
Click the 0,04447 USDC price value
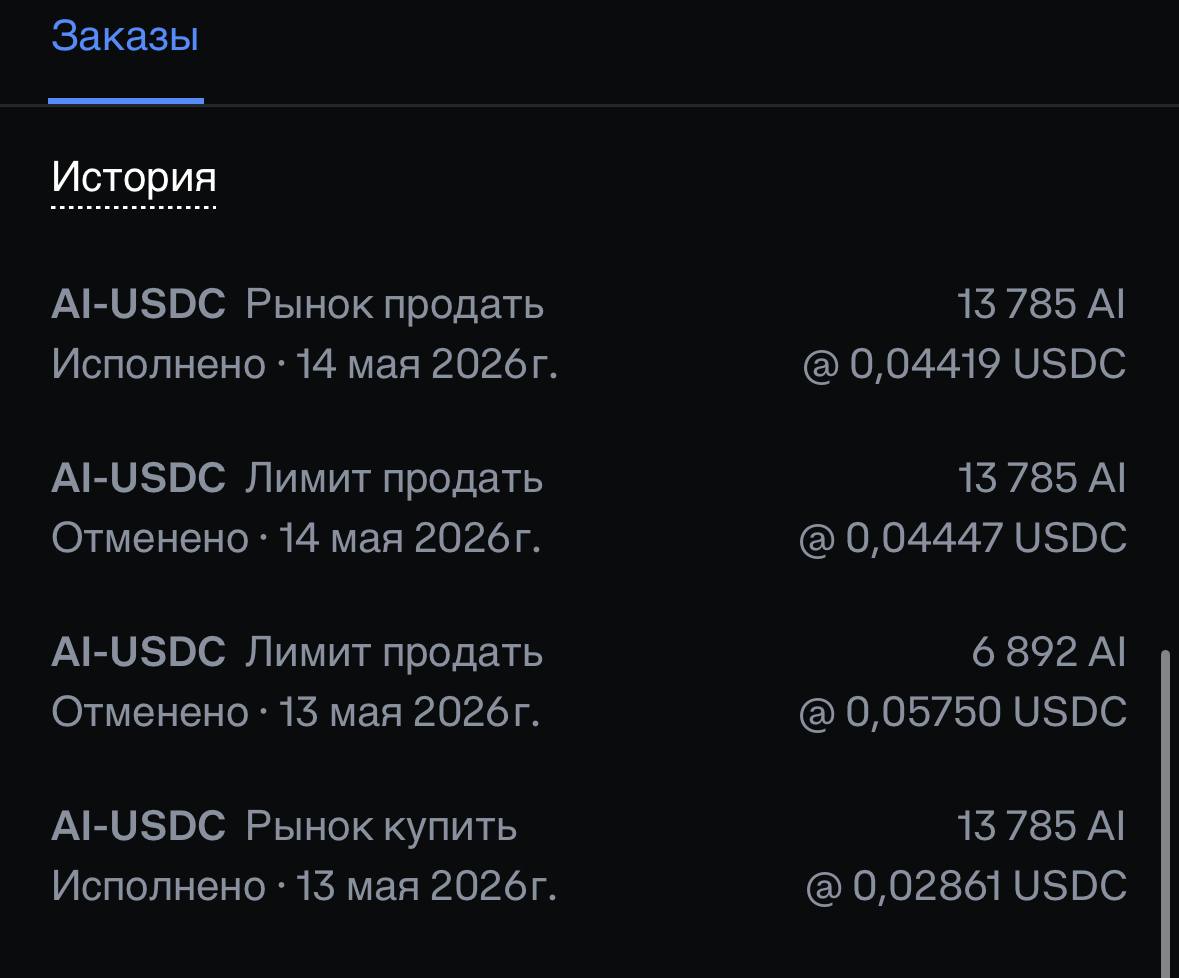[963, 538]
